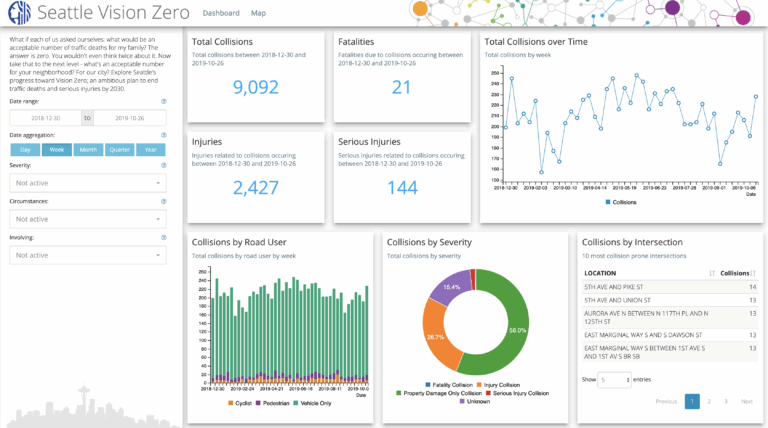Click the 9,092 total collisions value
768x428 pixels.
(256, 87)
